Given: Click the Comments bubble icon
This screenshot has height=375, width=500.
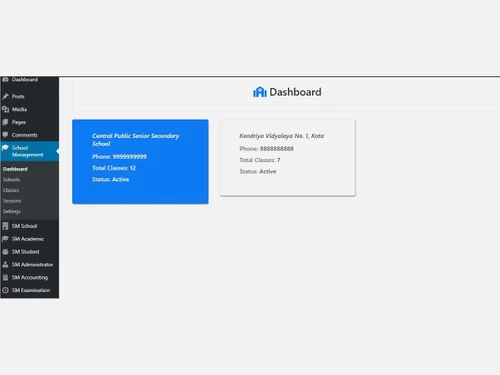Looking at the screenshot, I should click(5, 135).
